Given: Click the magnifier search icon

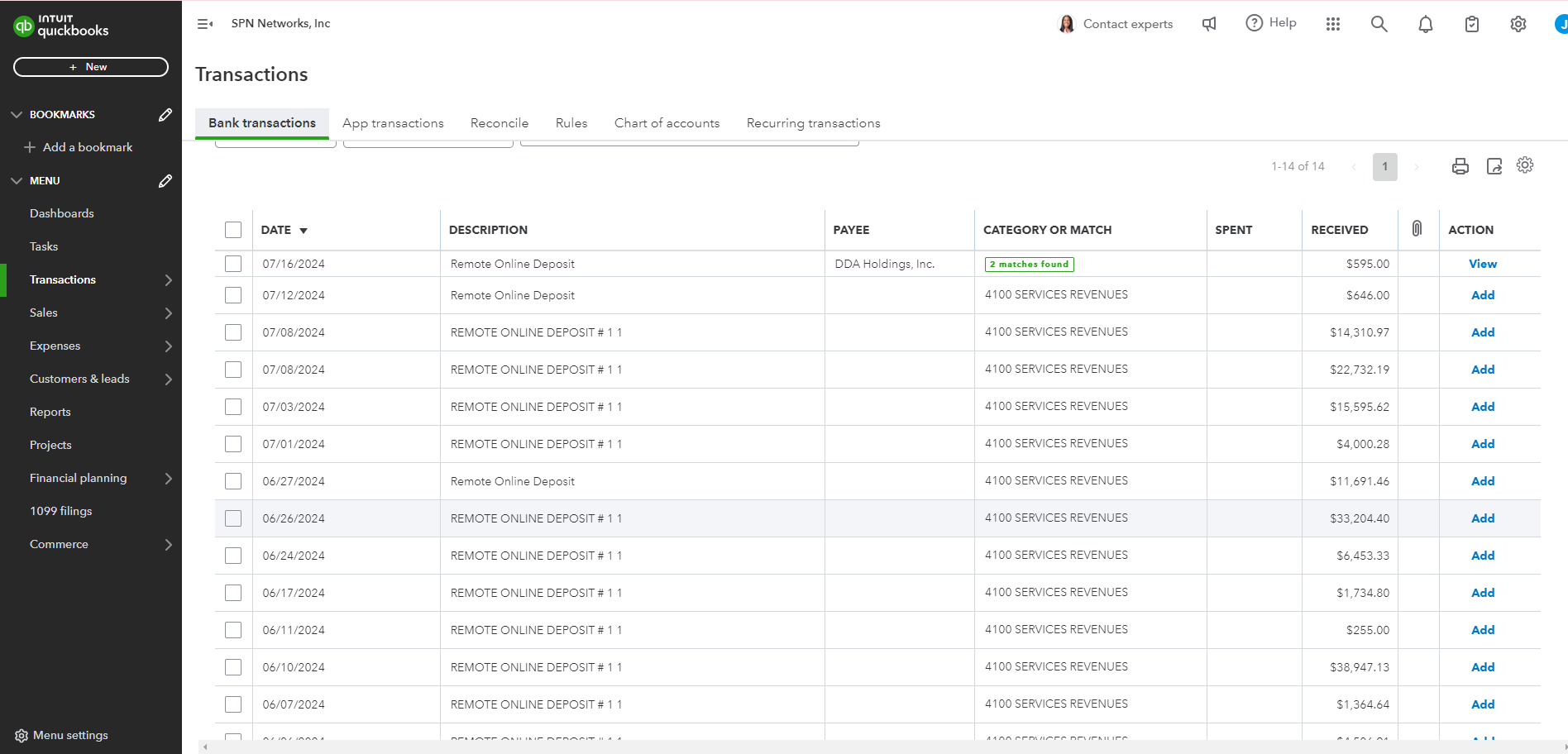Looking at the screenshot, I should tap(1379, 24).
